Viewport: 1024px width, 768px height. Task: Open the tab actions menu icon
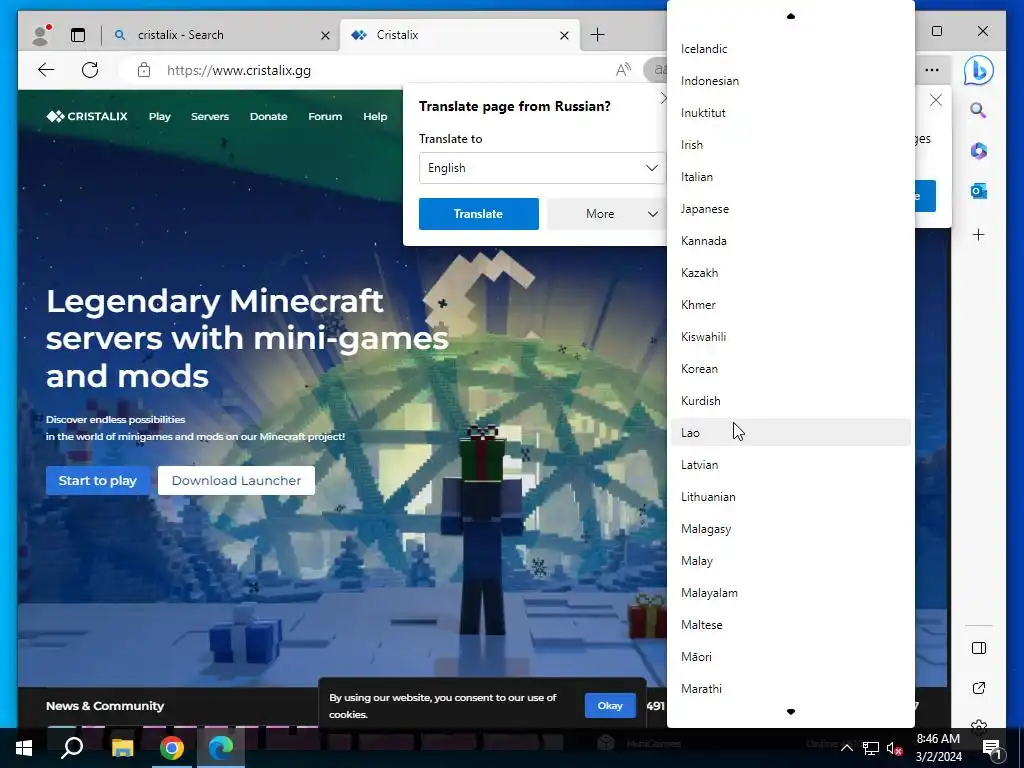click(78, 35)
